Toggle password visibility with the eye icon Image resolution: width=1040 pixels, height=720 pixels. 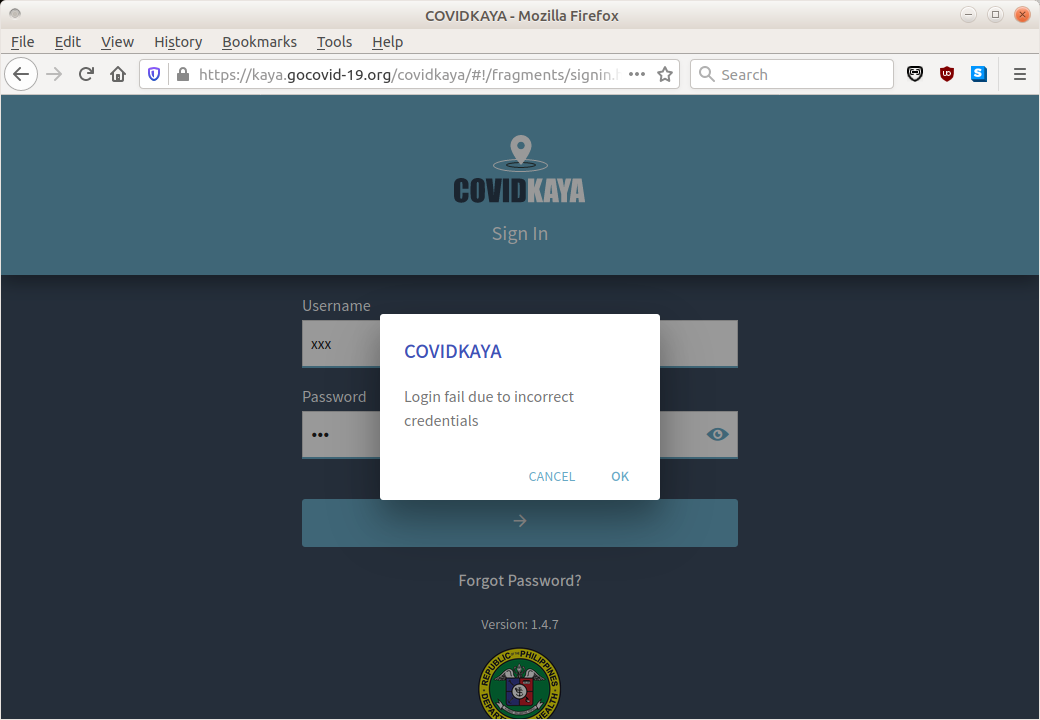pyautogui.click(x=718, y=434)
